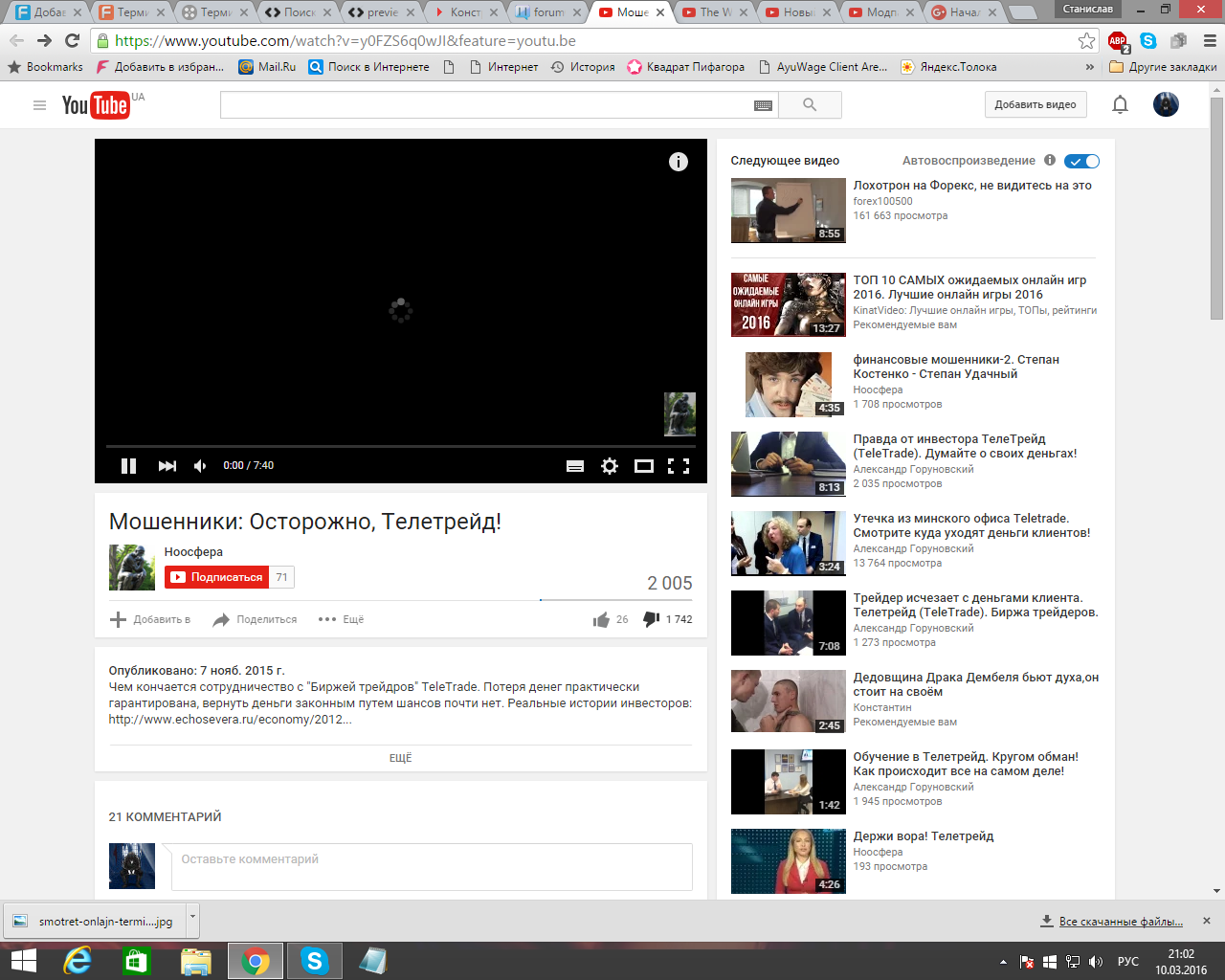Image resolution: width=1225 pixels, height=980 pixels.
Task: Bookmark this page with the star
Action: tap(1086, 40)
